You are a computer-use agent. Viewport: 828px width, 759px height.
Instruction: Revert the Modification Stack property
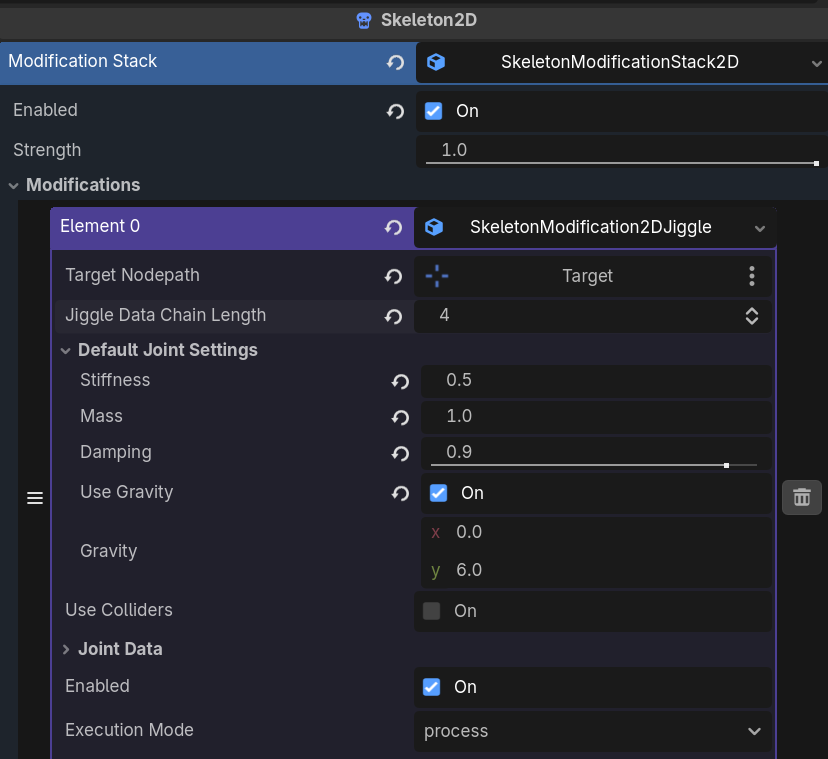(395, 62)
